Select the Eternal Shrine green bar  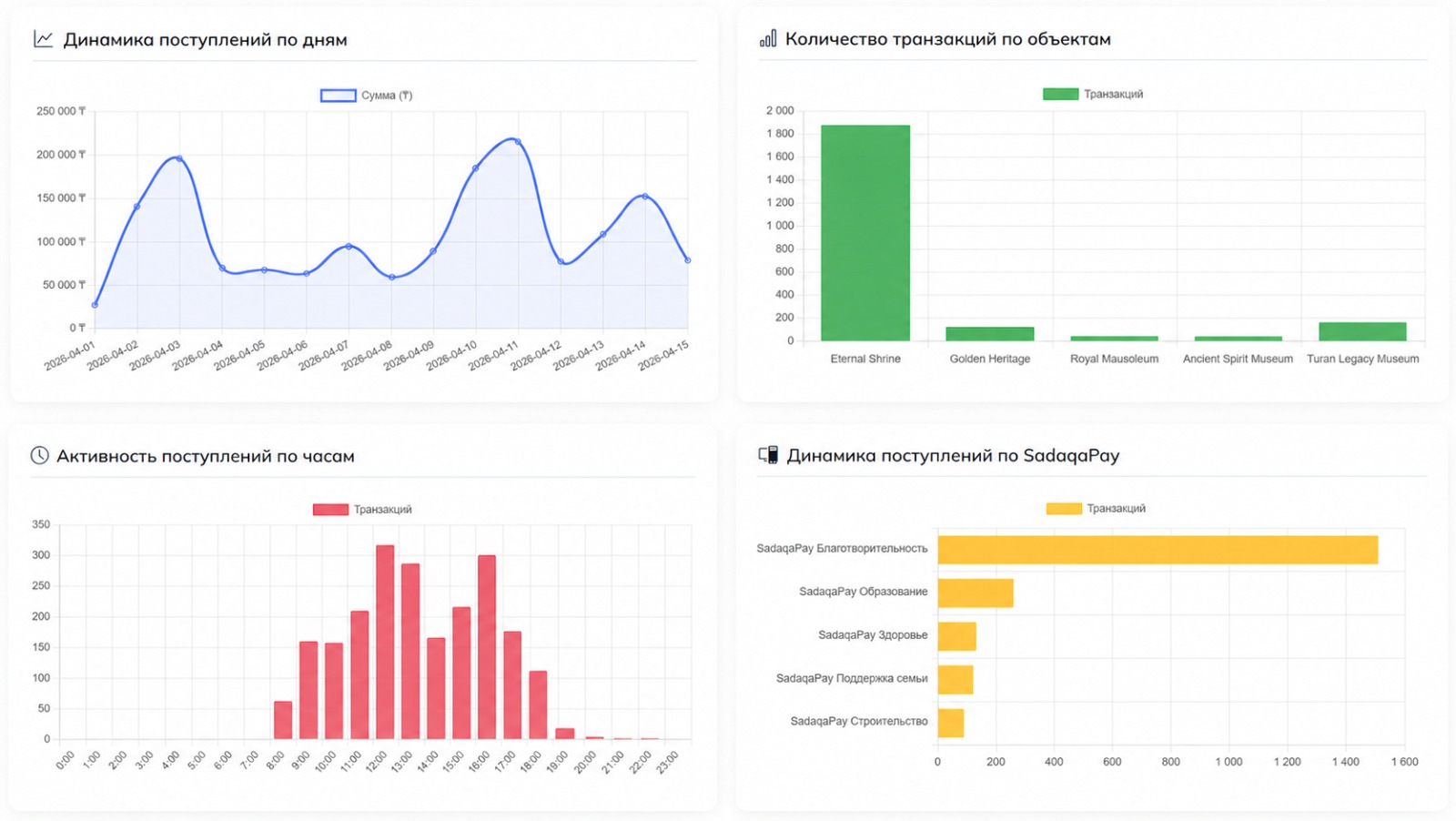tap(865, 233)
